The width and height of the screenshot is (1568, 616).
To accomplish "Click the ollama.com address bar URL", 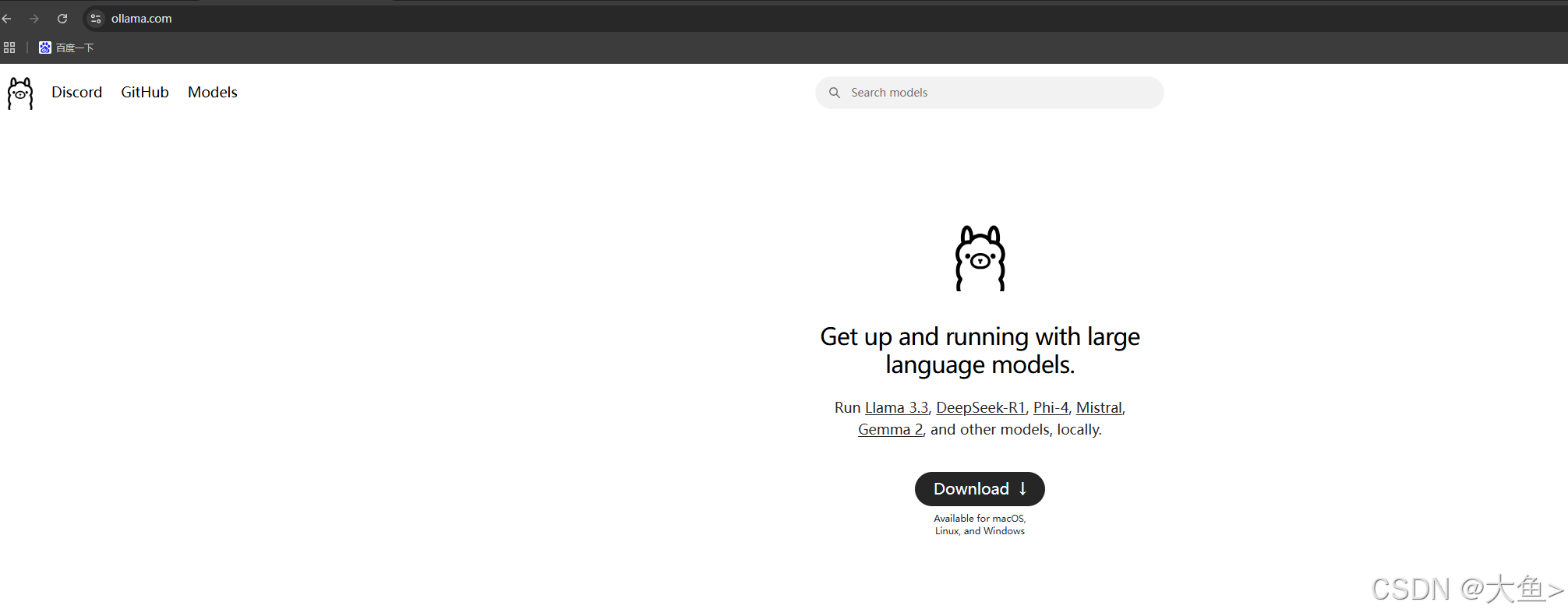I will (141, 19).
